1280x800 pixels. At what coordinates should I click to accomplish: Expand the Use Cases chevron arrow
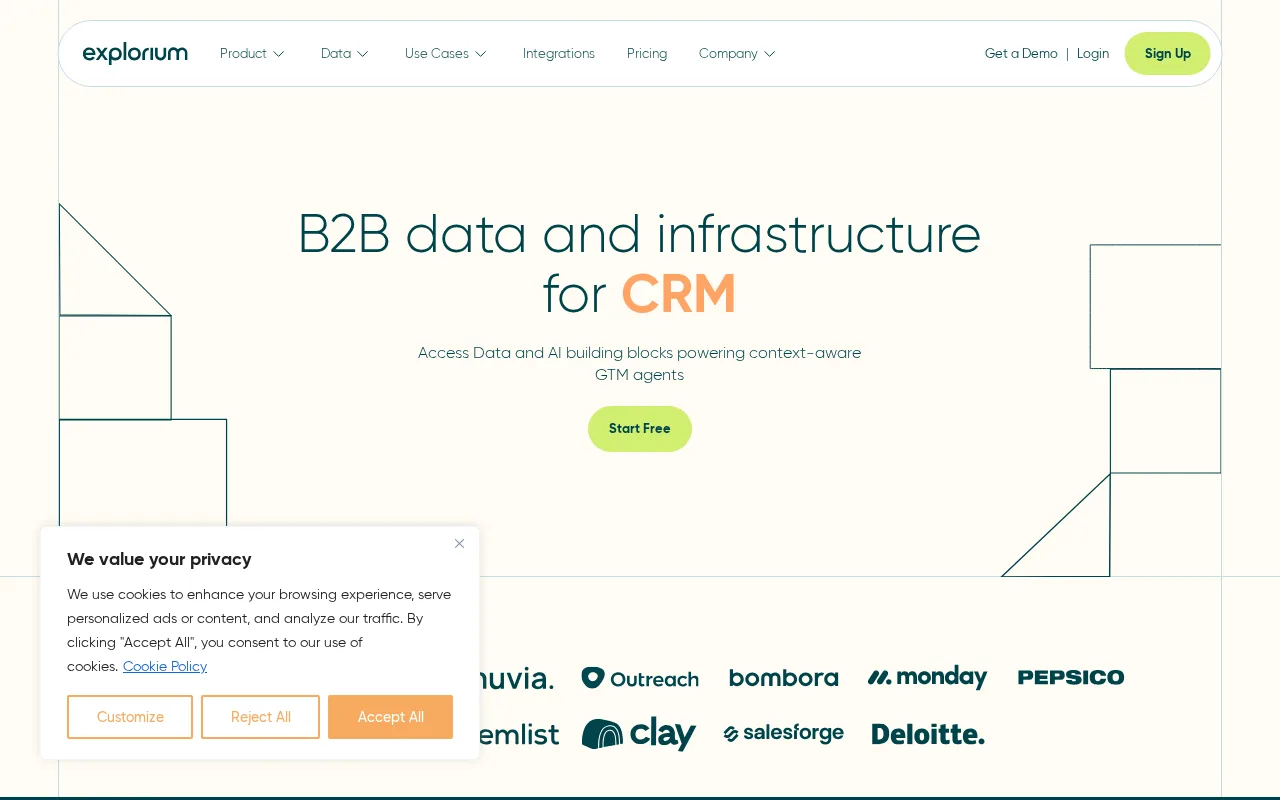click(x=481, y=54)
